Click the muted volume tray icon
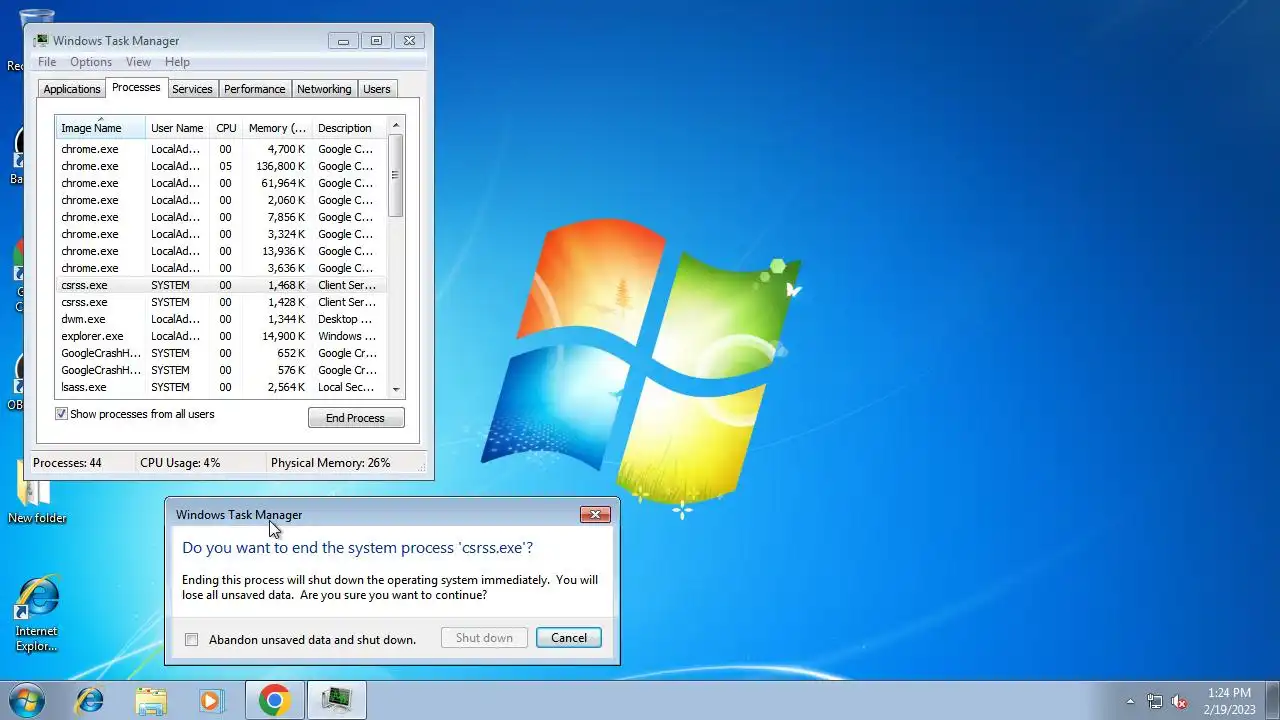The image size is (1280, 720). coord(1179,701)
